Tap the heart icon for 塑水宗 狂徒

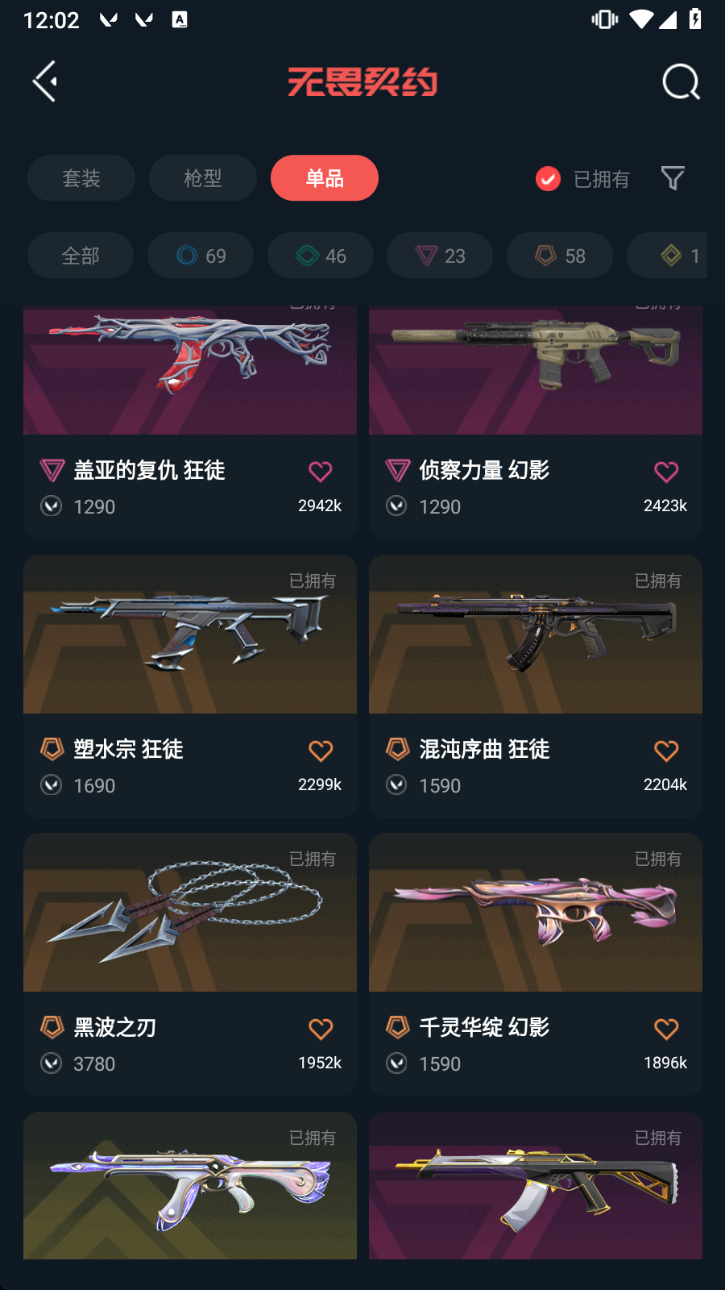click(320, 750)
